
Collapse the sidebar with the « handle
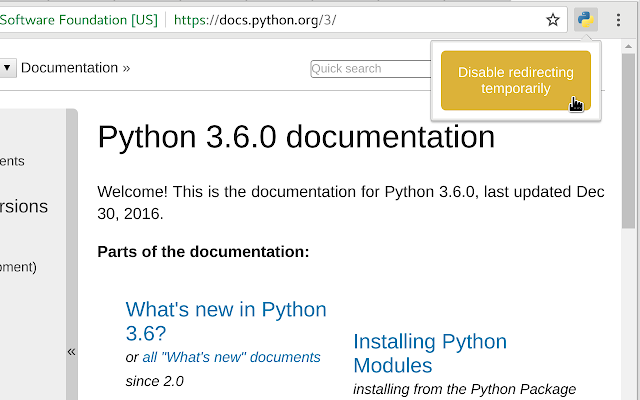coord(71,351)
